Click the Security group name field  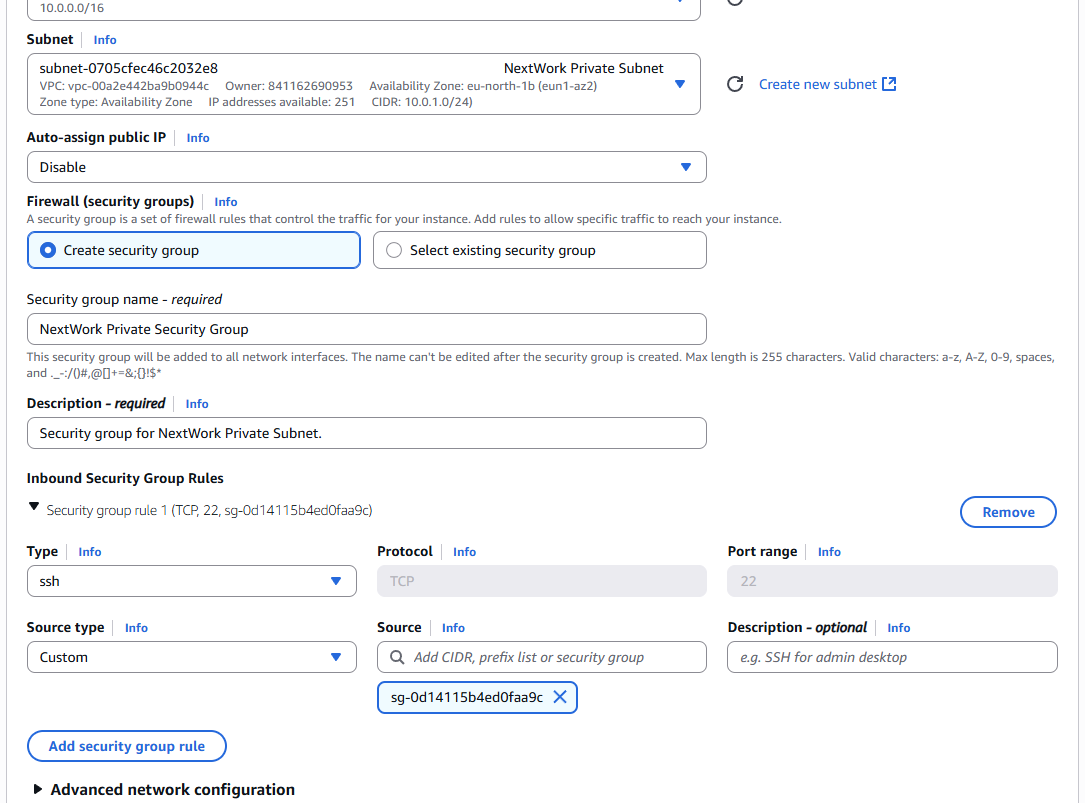pyautogui.click(x=366, y=329)
